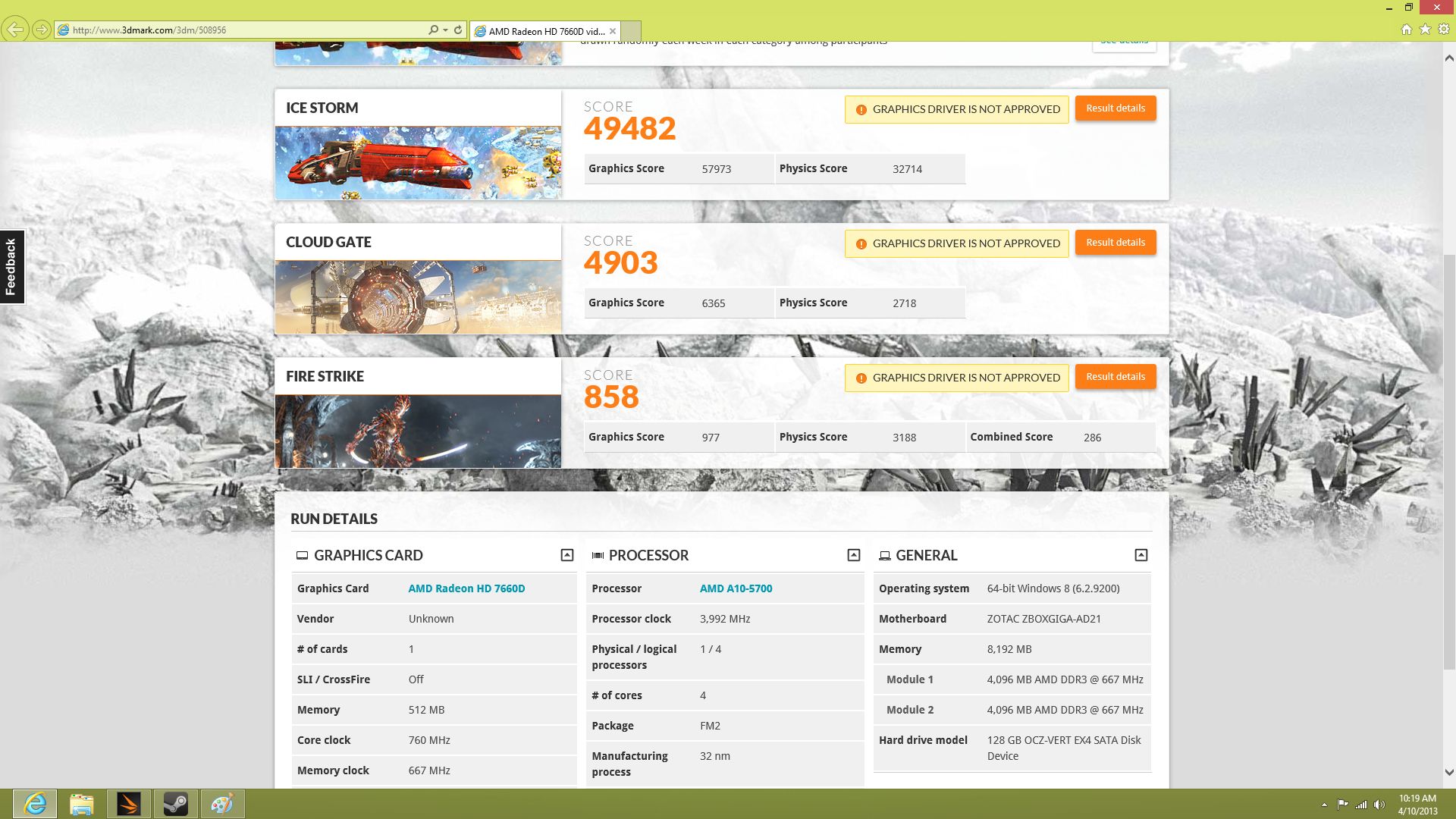Image resolution: width=1456 pixels, height=819 pixels.
Task: Click the Fire Strike warning exclamation icon
Action: [x=861, y=378]
